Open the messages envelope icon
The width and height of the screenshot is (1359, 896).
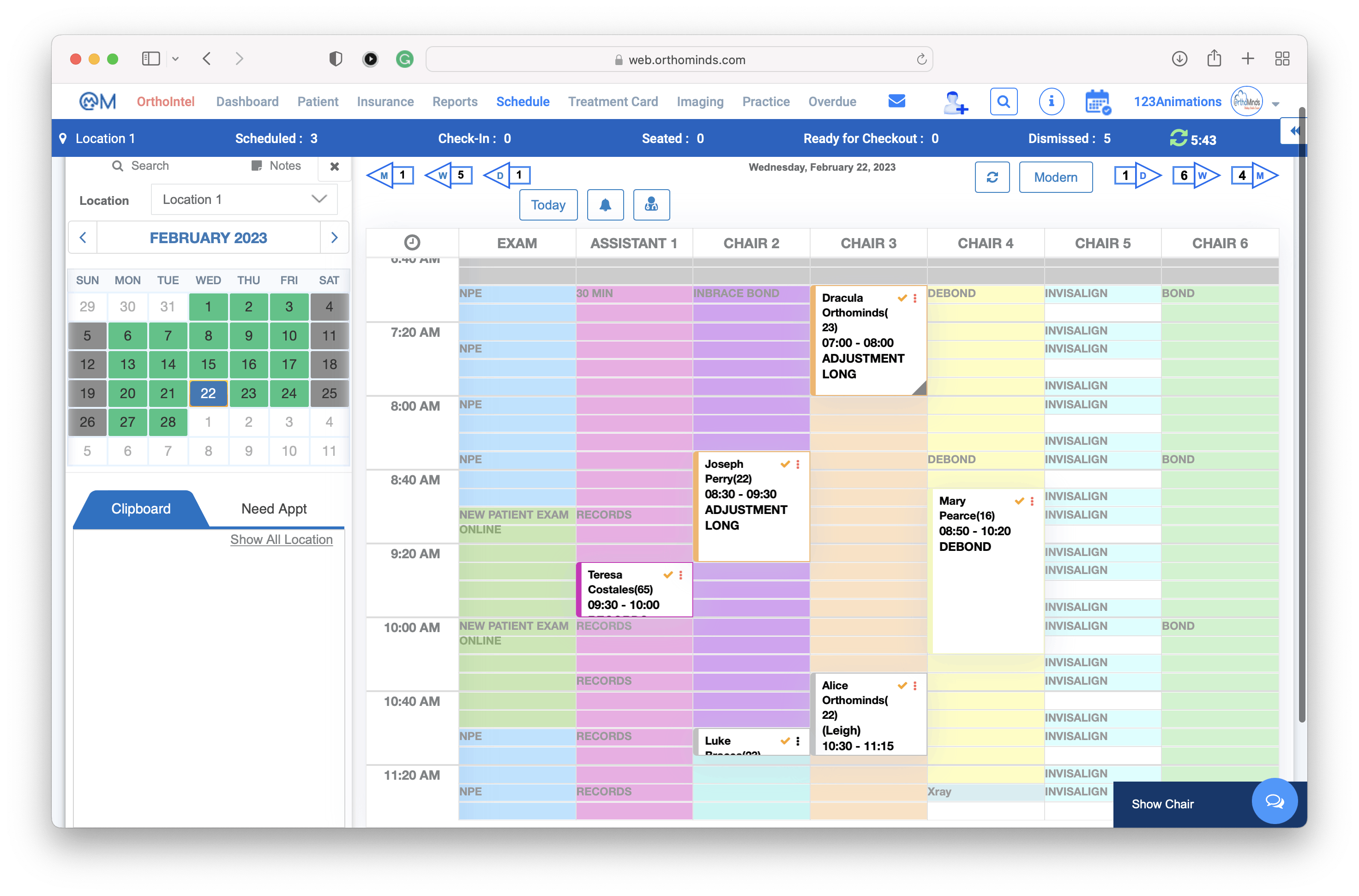(896, 101)
